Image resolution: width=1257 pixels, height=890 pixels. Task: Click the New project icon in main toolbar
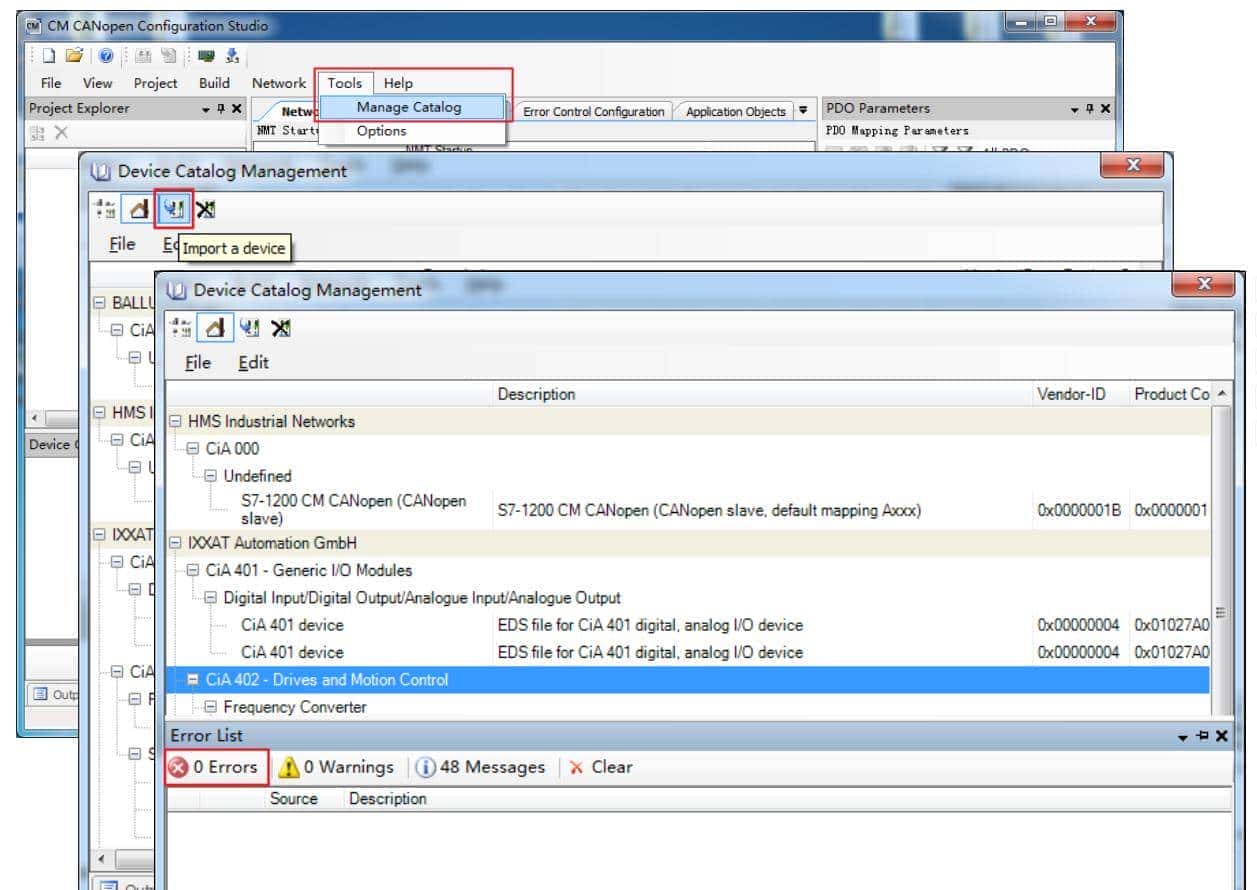coord(48,56)
